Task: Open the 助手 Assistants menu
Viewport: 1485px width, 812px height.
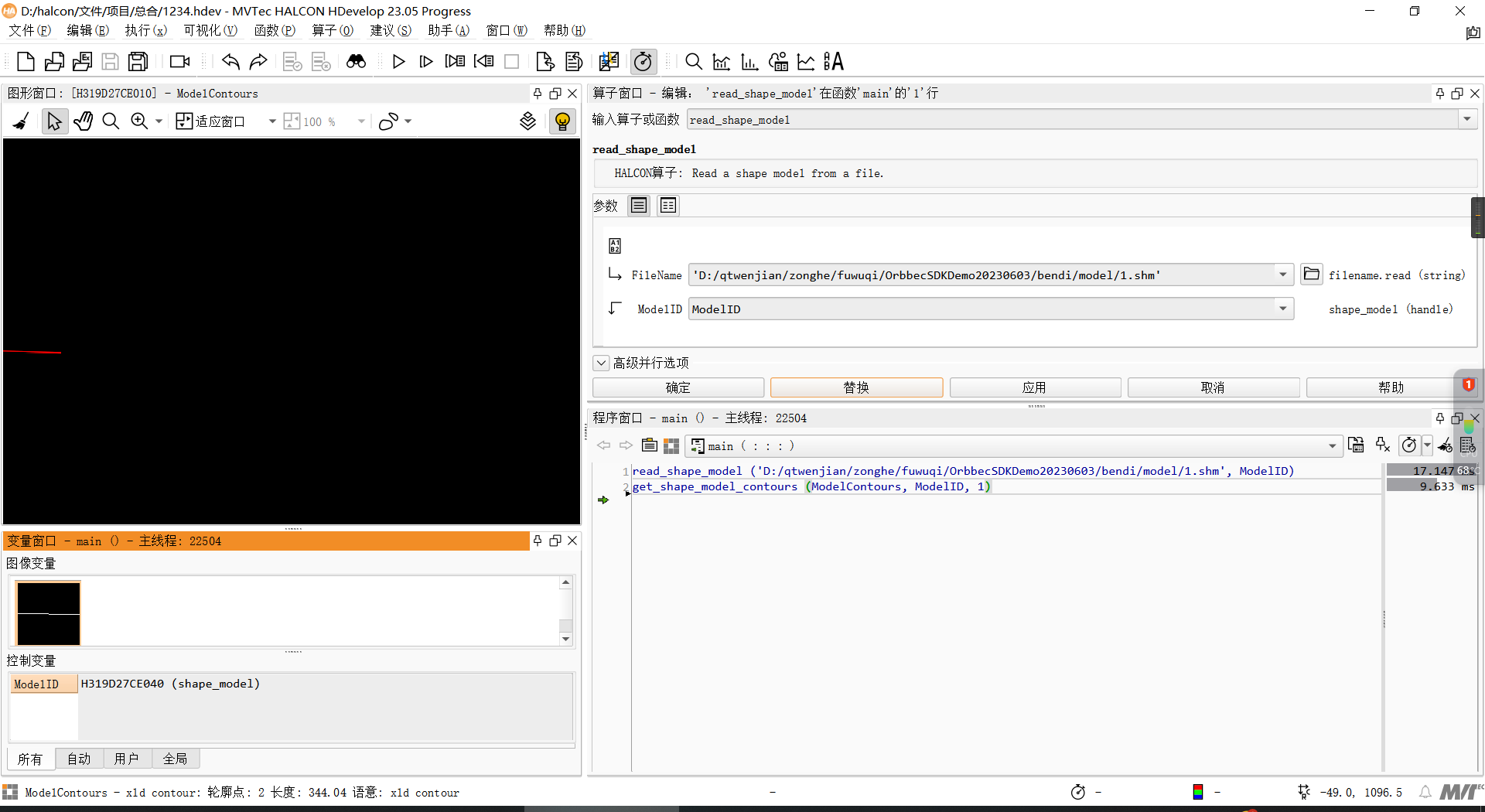Action: tap(449, 30)
